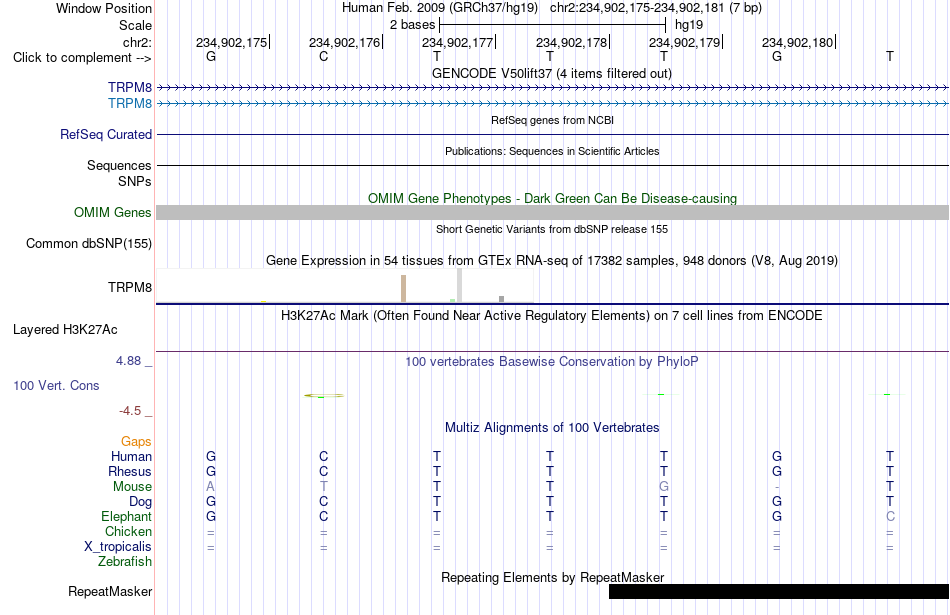Open the RefSeq Curated track label
The height and width of the screenshot is (615, 950).
pos(106,134)
